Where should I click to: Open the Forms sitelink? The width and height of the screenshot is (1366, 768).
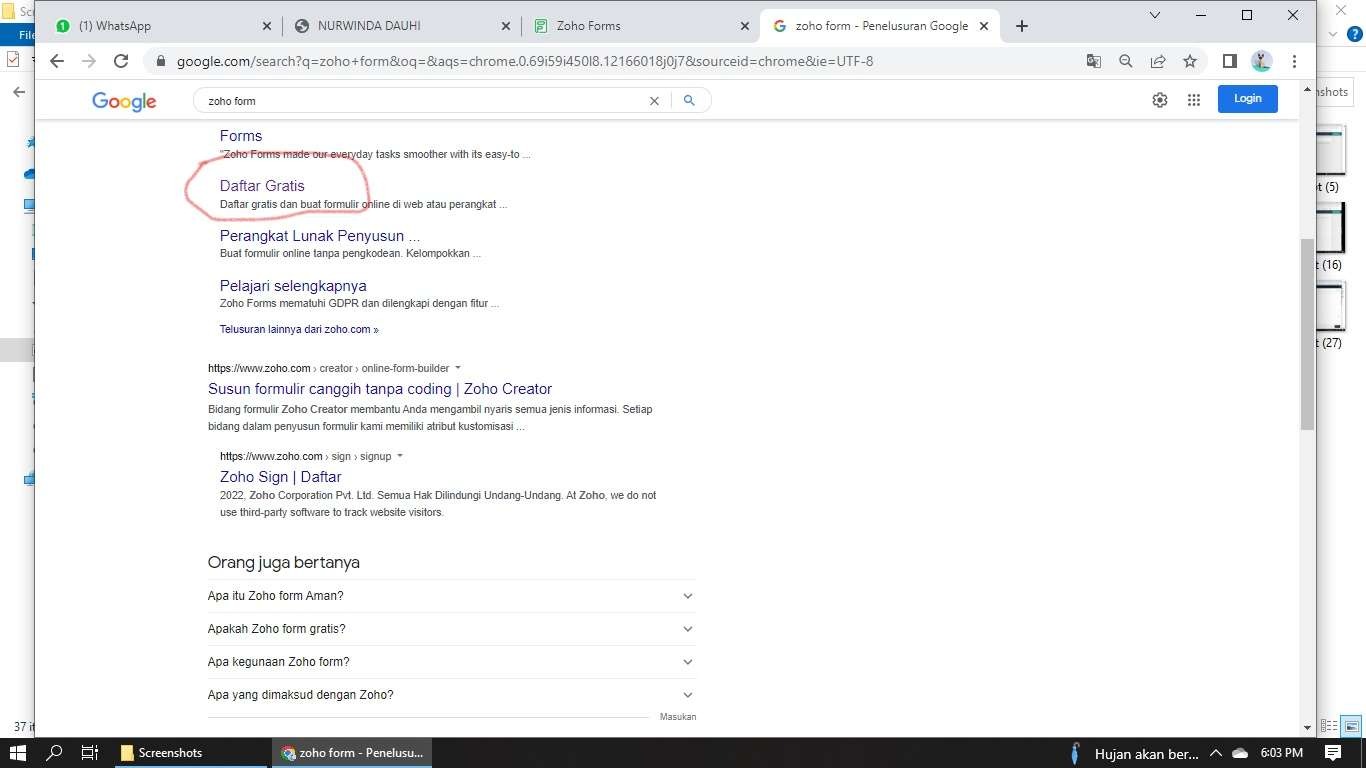pyautogui.click(x=241, y=136)
